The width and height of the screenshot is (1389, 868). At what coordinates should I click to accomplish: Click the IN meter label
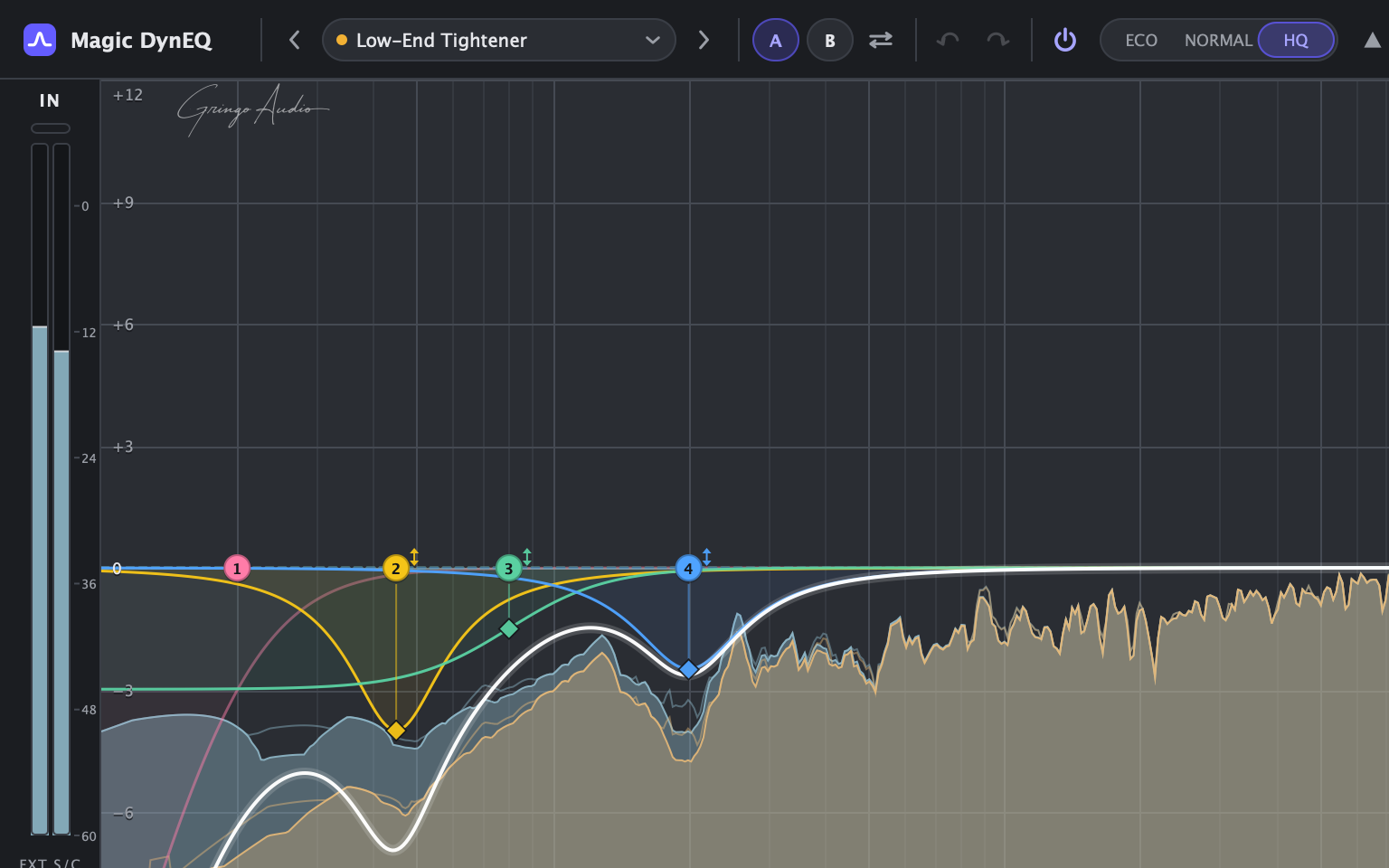click(x=50, y=100)
